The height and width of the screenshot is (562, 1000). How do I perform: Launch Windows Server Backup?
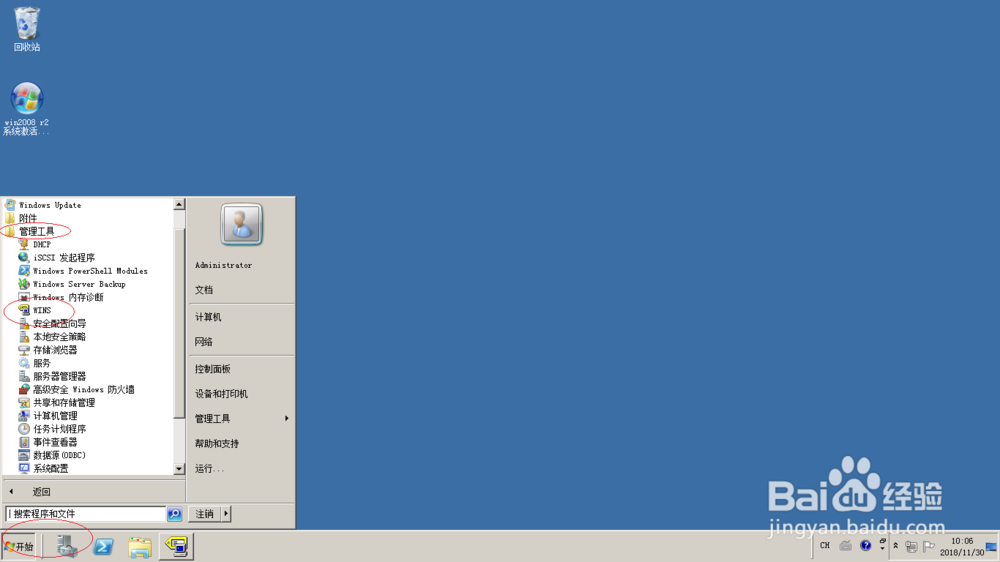coord(79,284)
